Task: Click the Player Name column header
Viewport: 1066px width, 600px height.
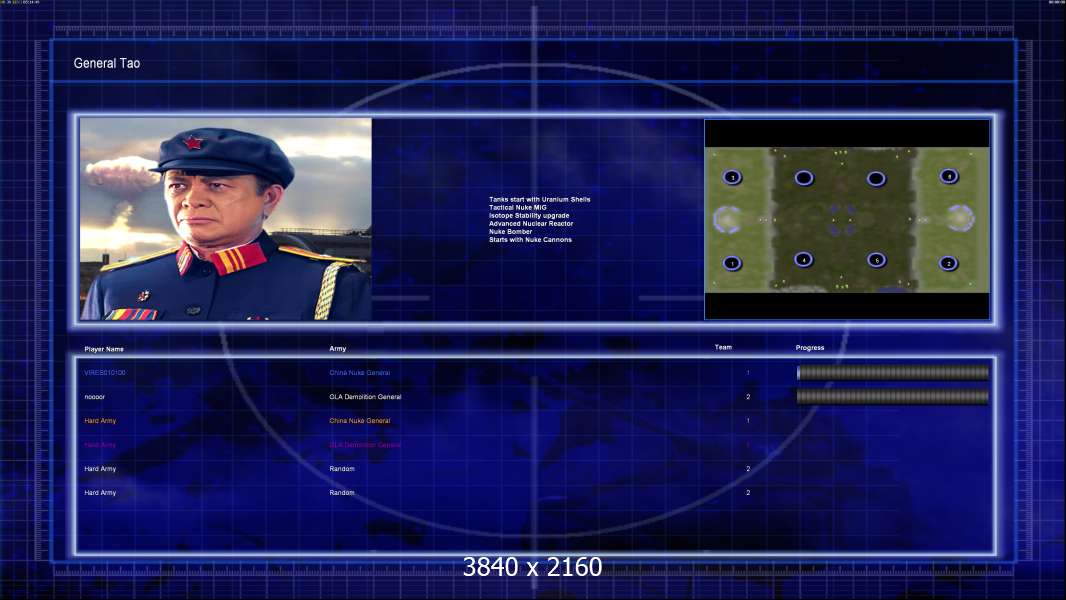Action: point(104,349)
